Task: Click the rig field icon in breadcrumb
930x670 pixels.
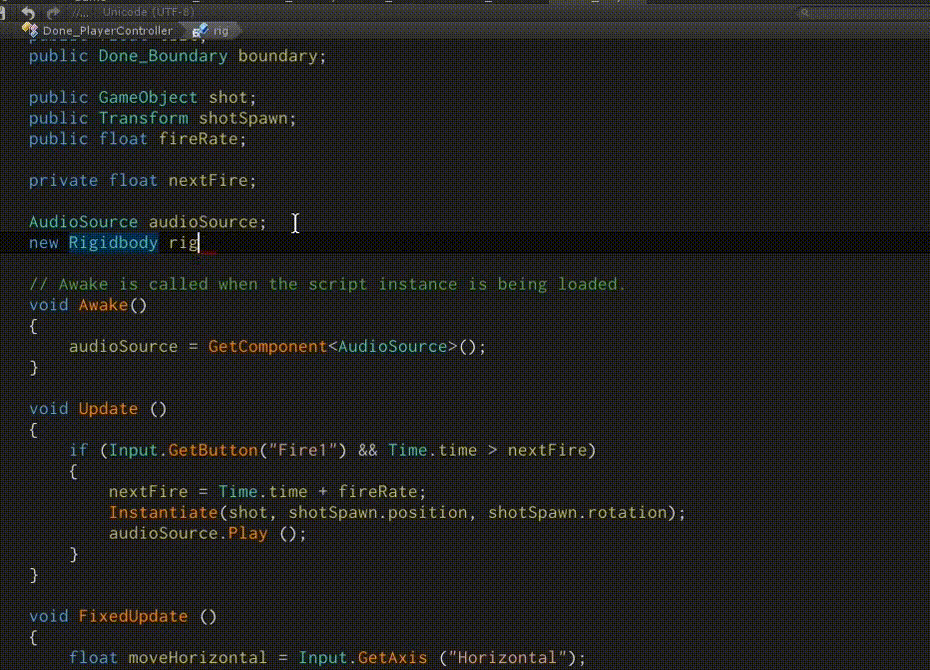Action: point(200,30)
